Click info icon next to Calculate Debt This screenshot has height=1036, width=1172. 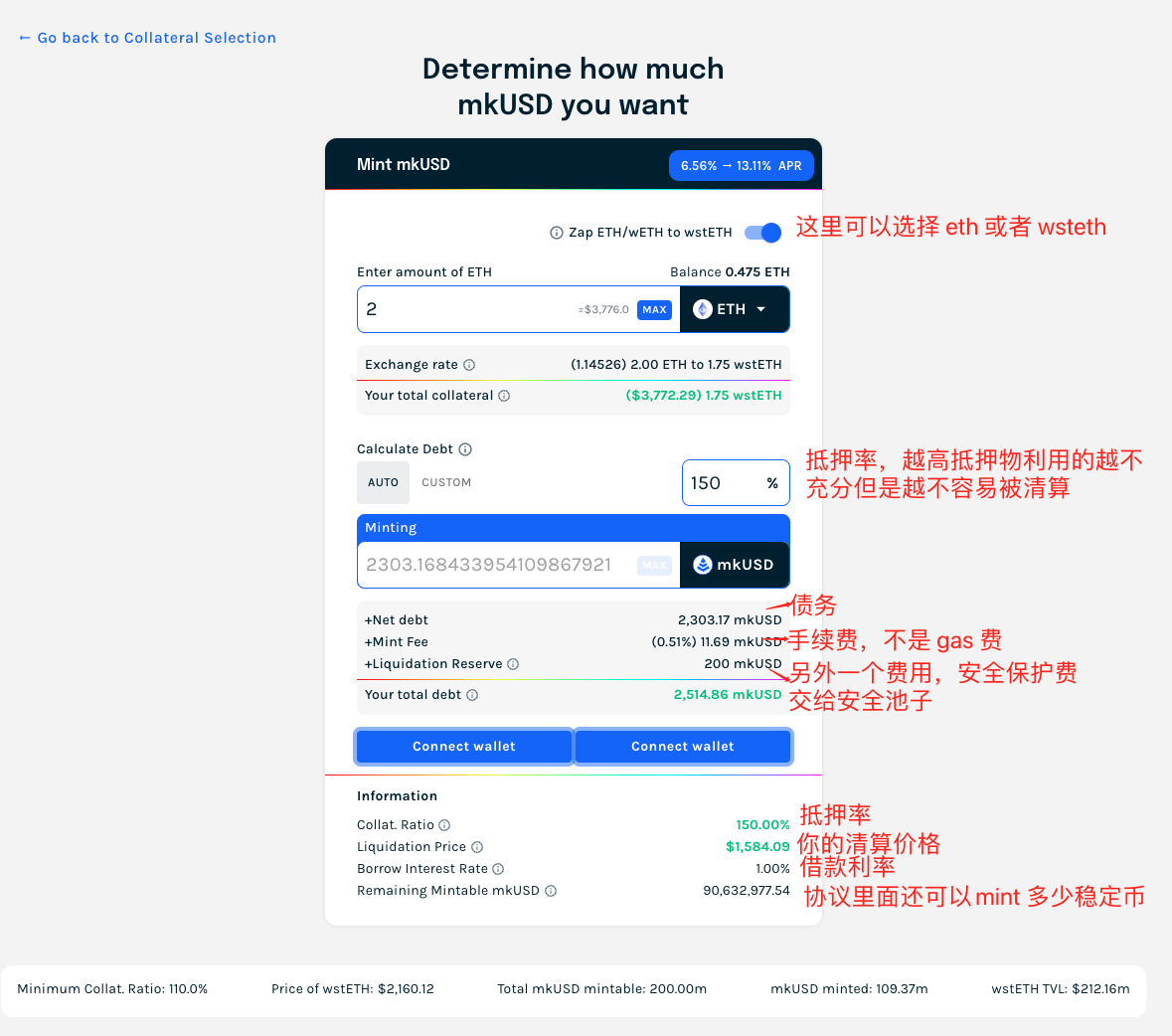click(465, 449)
